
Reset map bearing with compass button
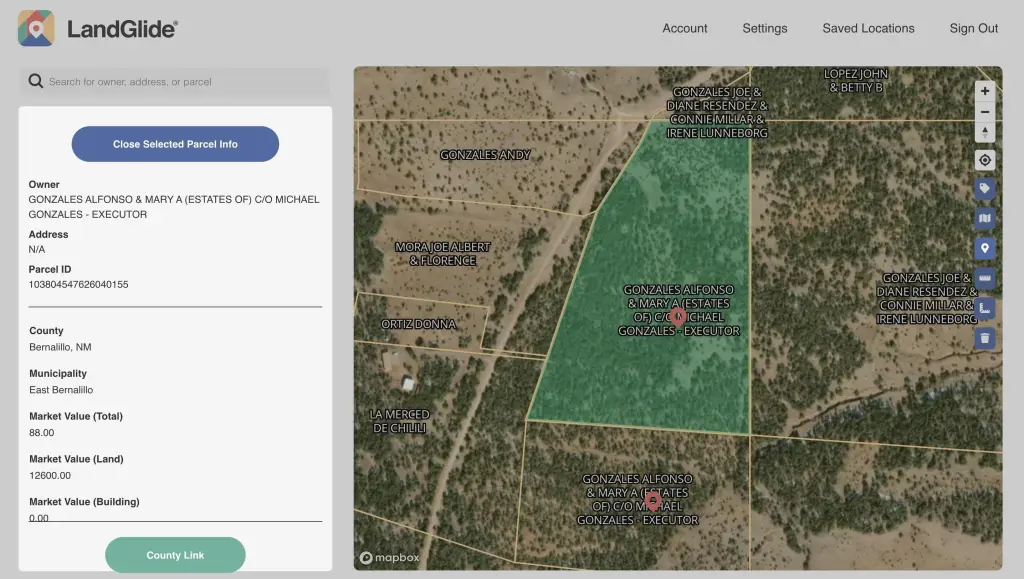[x=985, y=133]
